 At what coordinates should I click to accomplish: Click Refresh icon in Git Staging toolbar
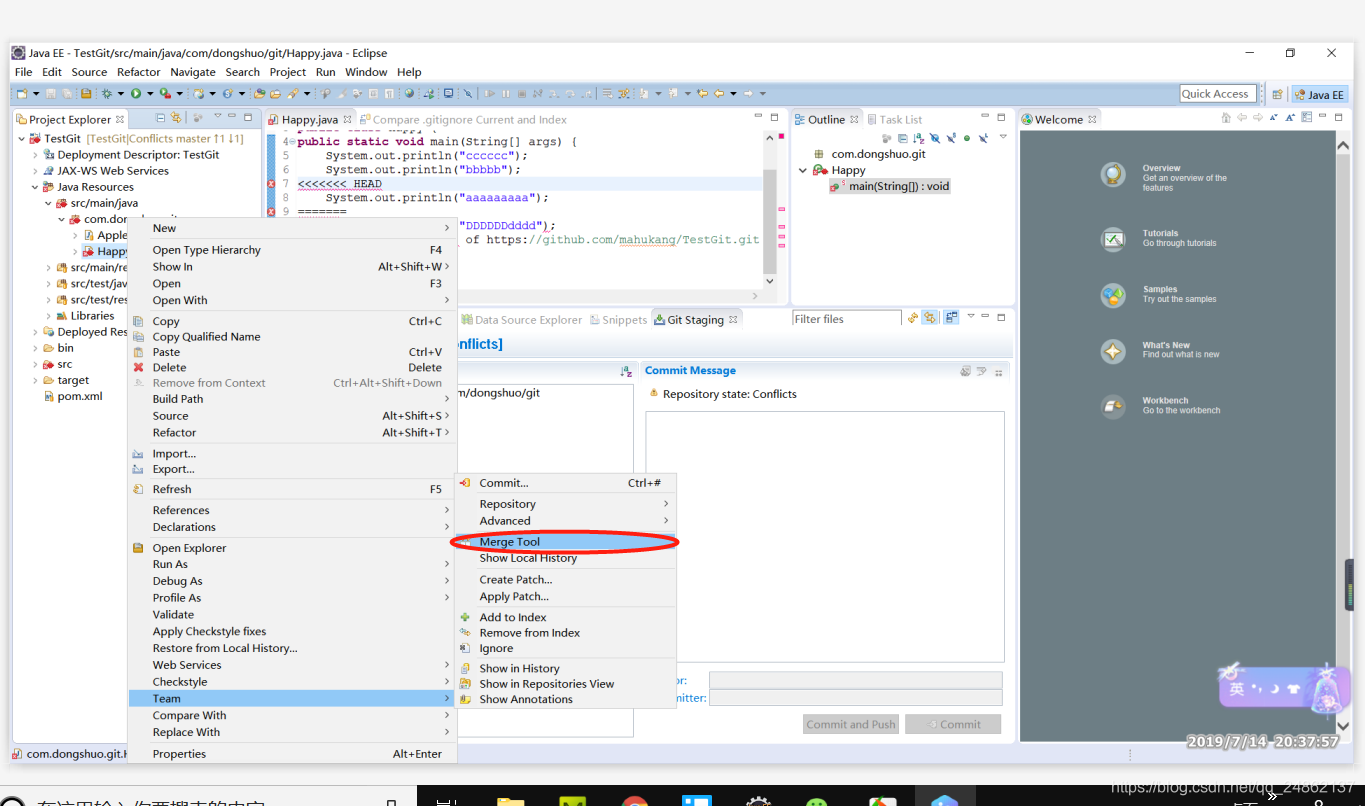(912, 318)
